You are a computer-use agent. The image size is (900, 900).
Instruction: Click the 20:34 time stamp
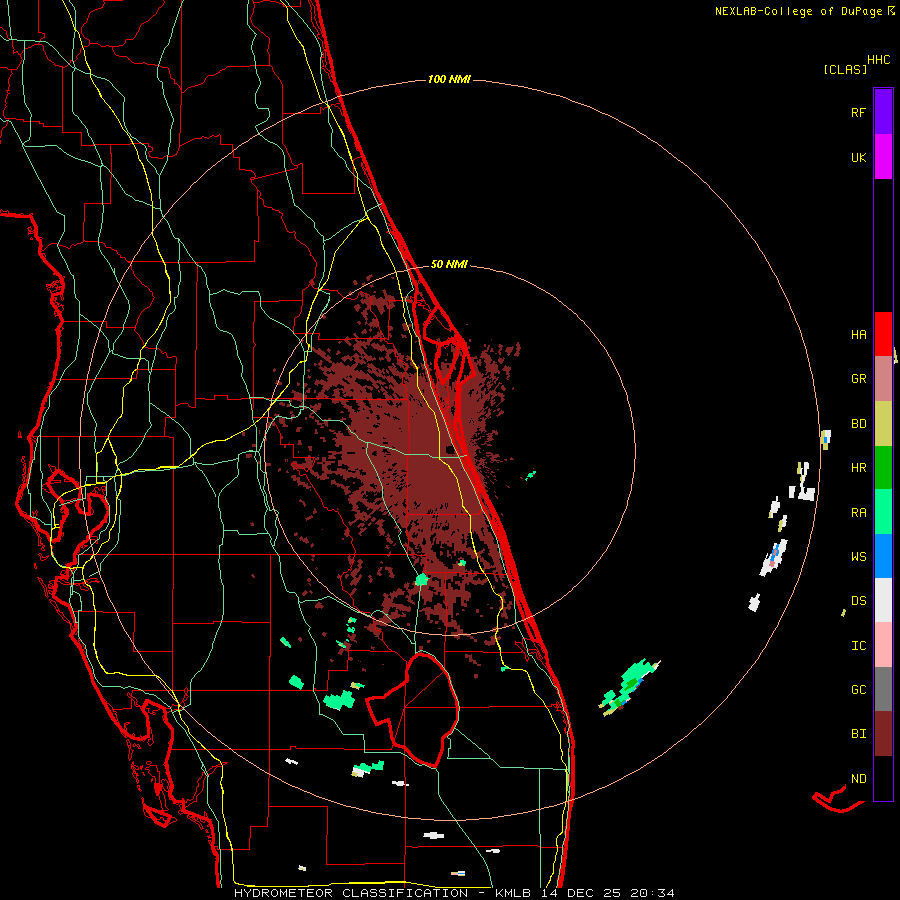(652, 893)
